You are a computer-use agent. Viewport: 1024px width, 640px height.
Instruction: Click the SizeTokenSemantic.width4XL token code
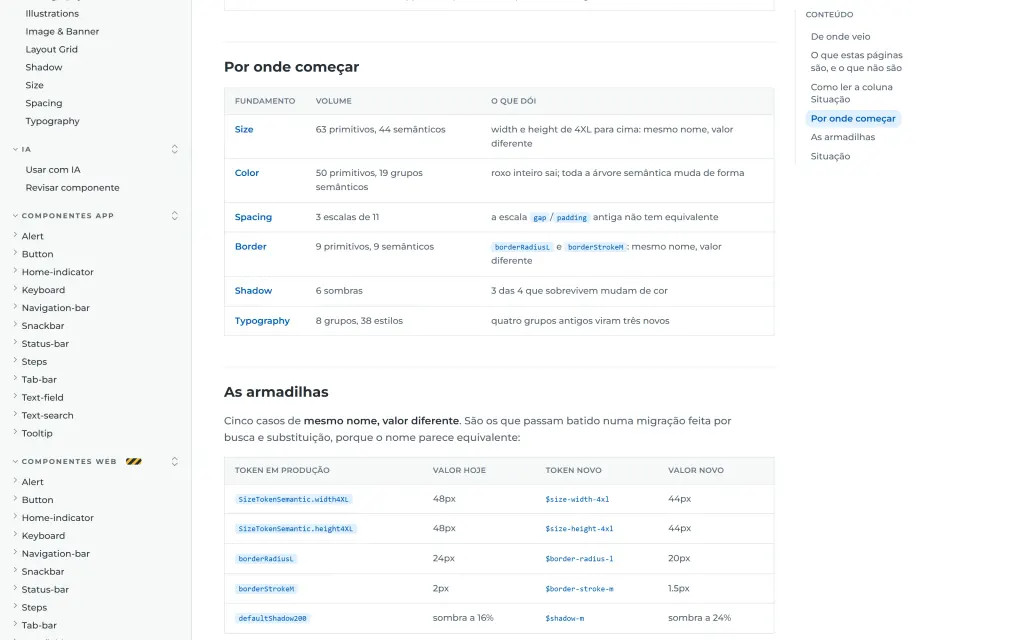click(x=293, y=500)
